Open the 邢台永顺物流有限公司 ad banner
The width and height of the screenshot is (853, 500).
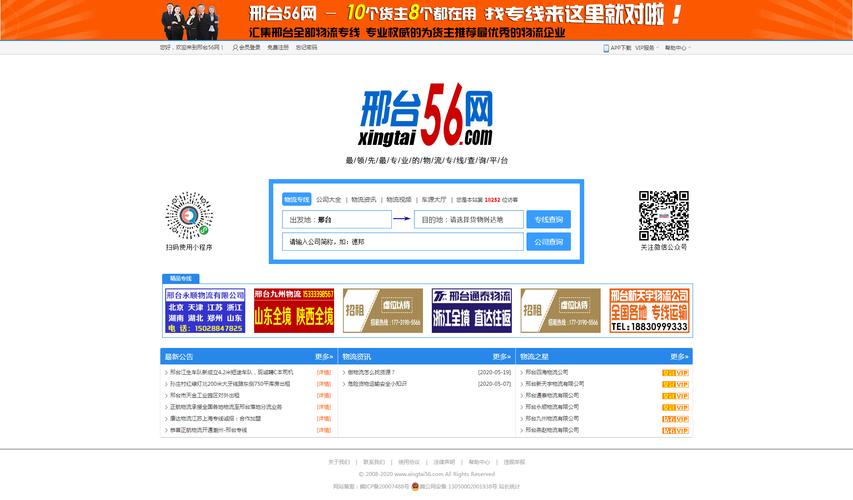click(x=205, y=311)
